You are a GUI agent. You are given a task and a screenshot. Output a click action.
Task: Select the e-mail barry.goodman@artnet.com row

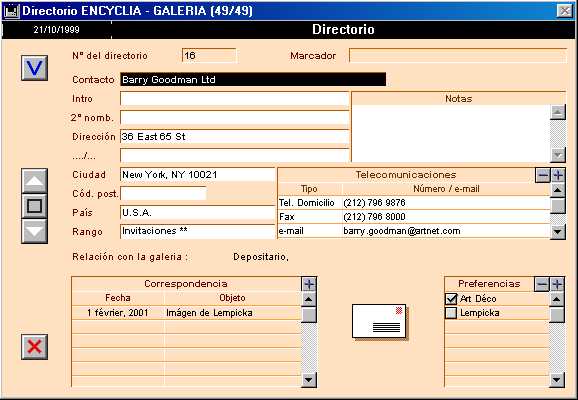click(414, 231)
